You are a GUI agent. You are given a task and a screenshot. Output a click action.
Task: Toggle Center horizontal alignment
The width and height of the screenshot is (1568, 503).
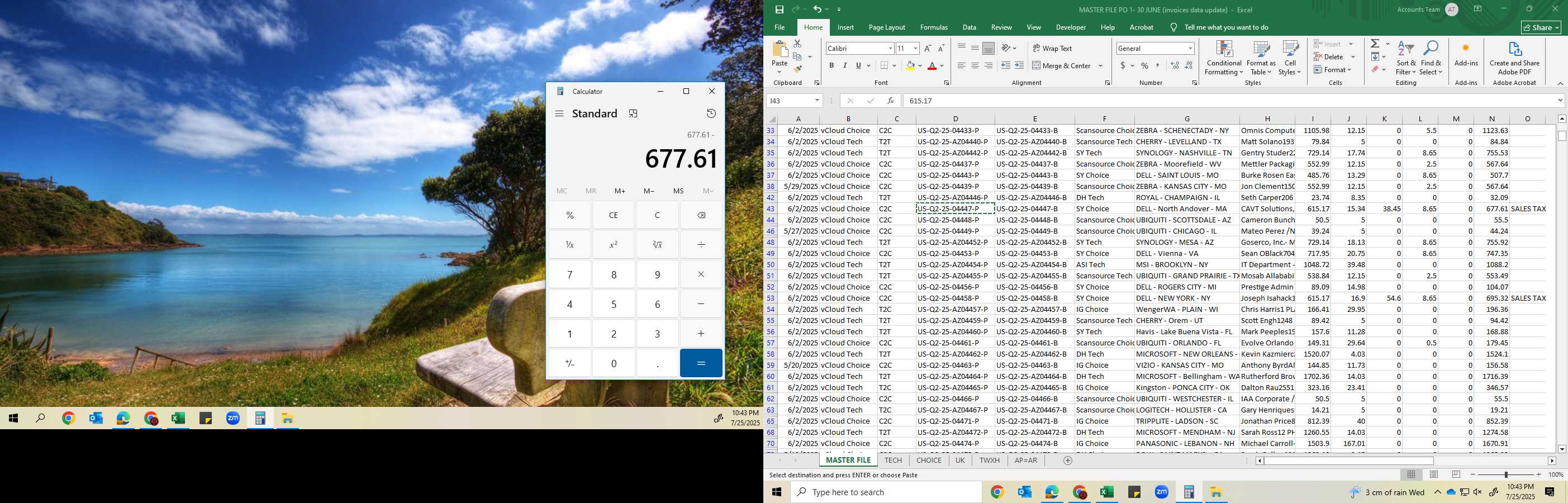(x=975, y=65)
